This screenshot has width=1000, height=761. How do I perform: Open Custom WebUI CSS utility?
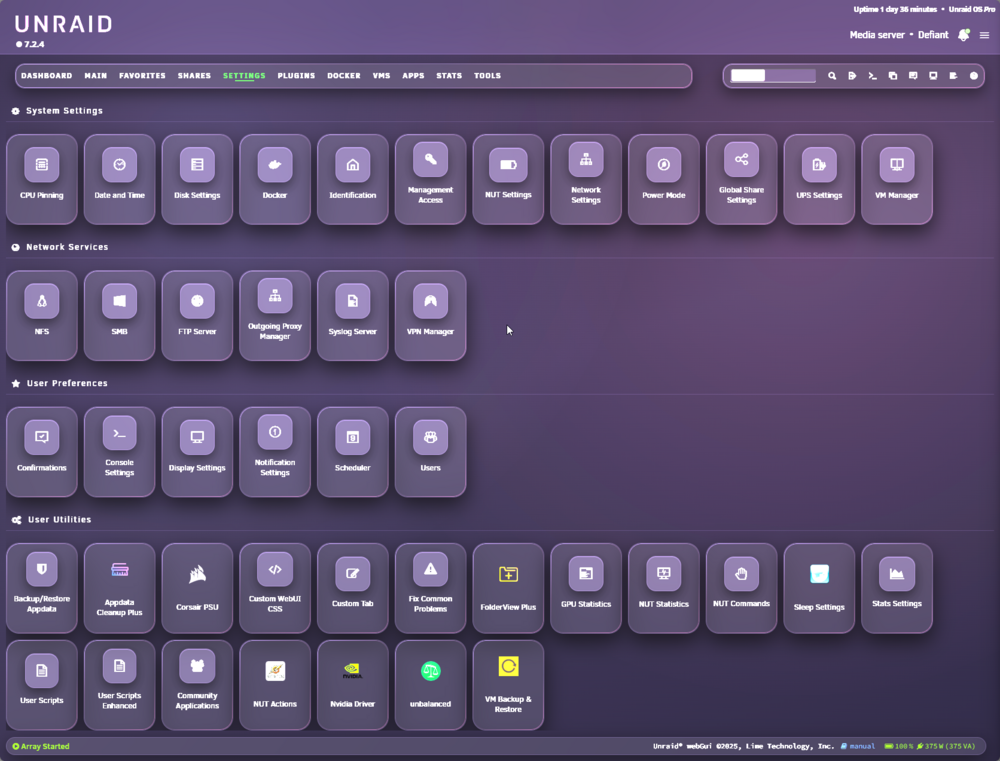[275, 588]
